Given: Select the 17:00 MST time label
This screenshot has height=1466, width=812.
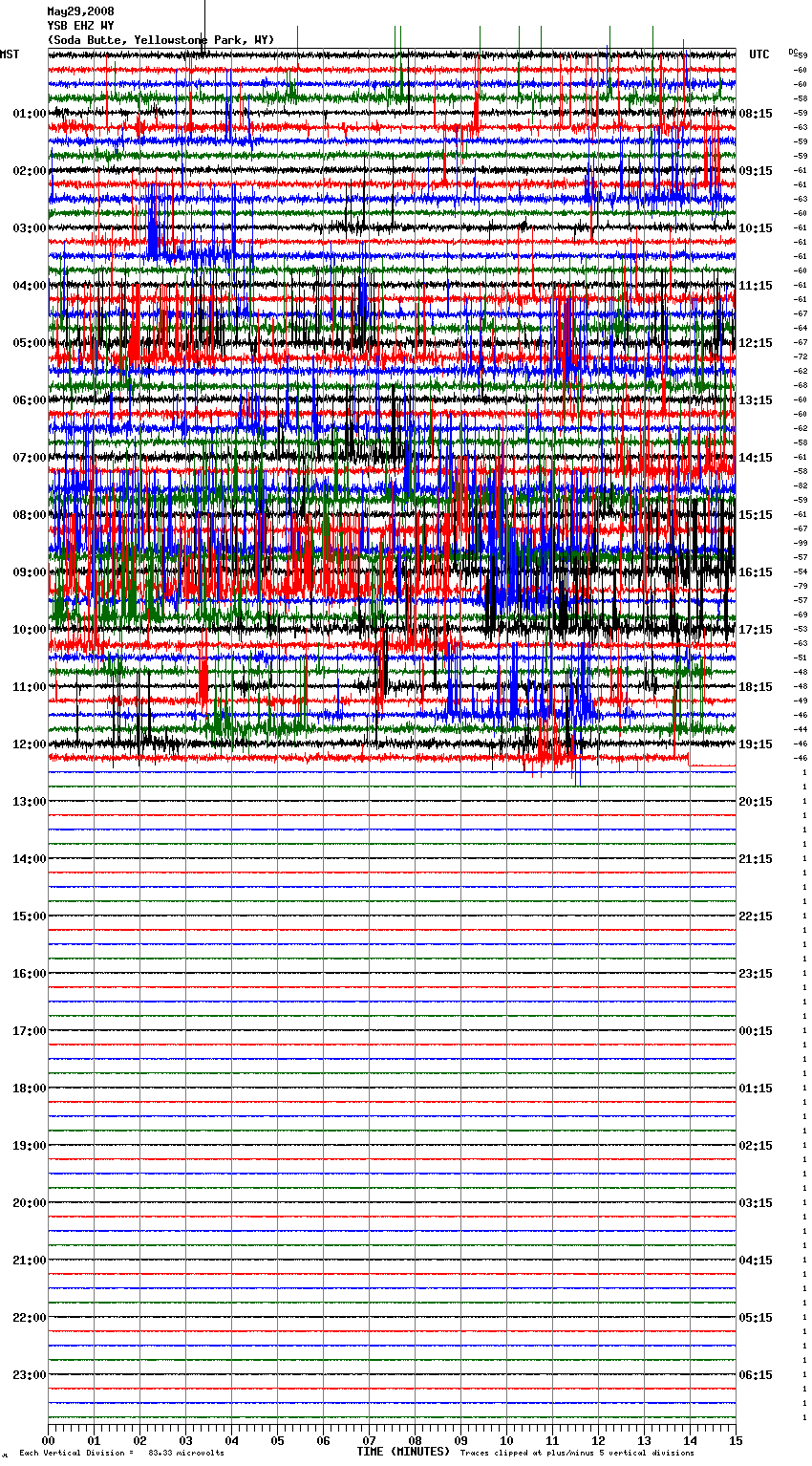Looking at the screenshot, I should (x=30, y=1031).
